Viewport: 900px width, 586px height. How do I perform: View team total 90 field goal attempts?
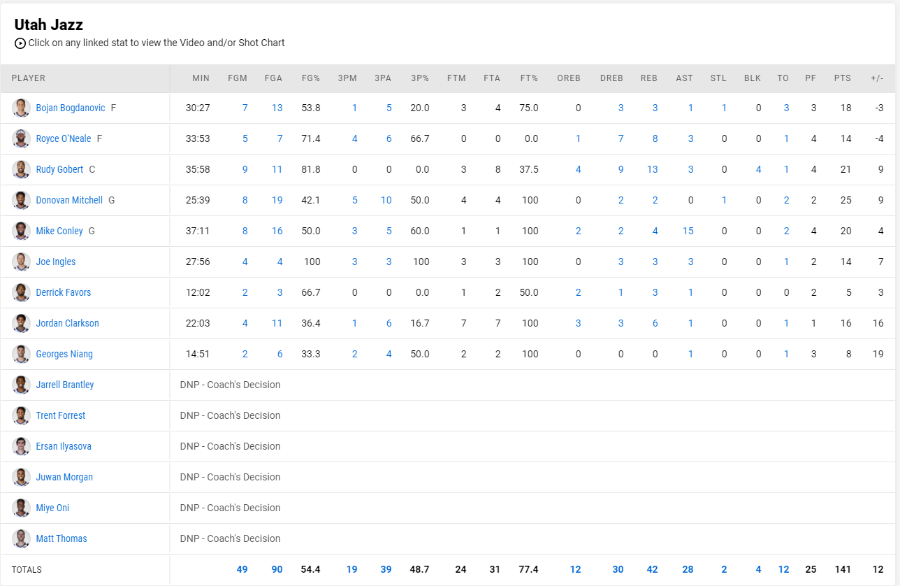(277, 569)
